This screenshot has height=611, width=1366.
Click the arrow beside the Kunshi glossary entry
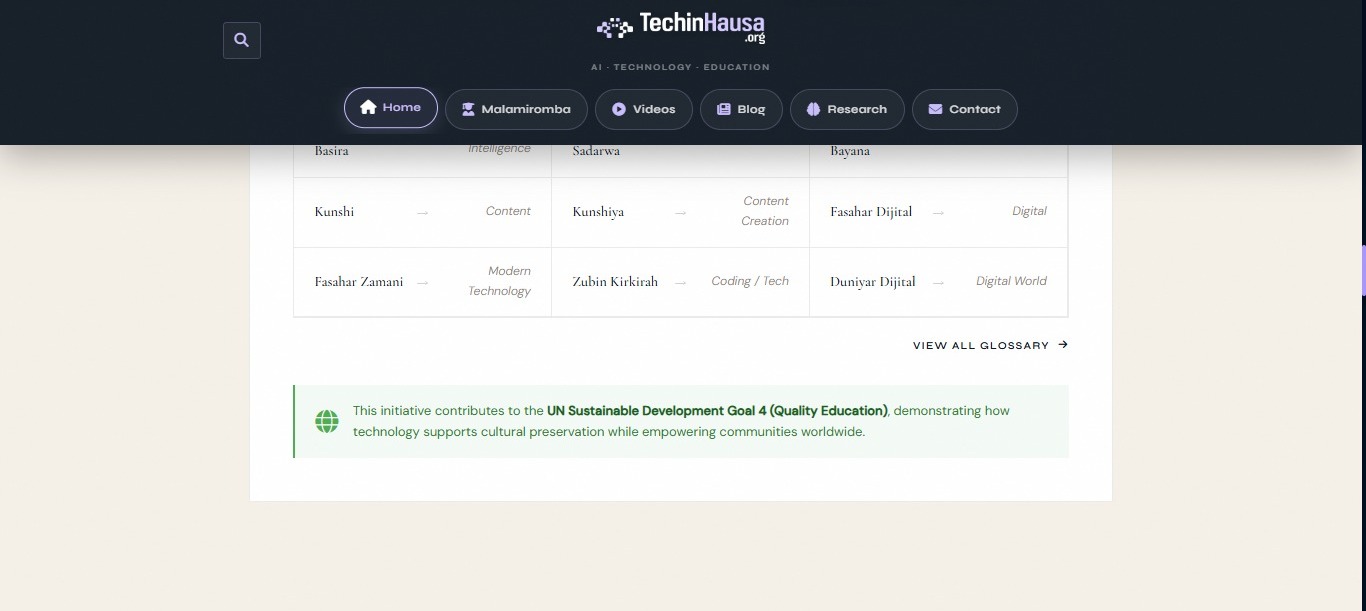point(422,212)
